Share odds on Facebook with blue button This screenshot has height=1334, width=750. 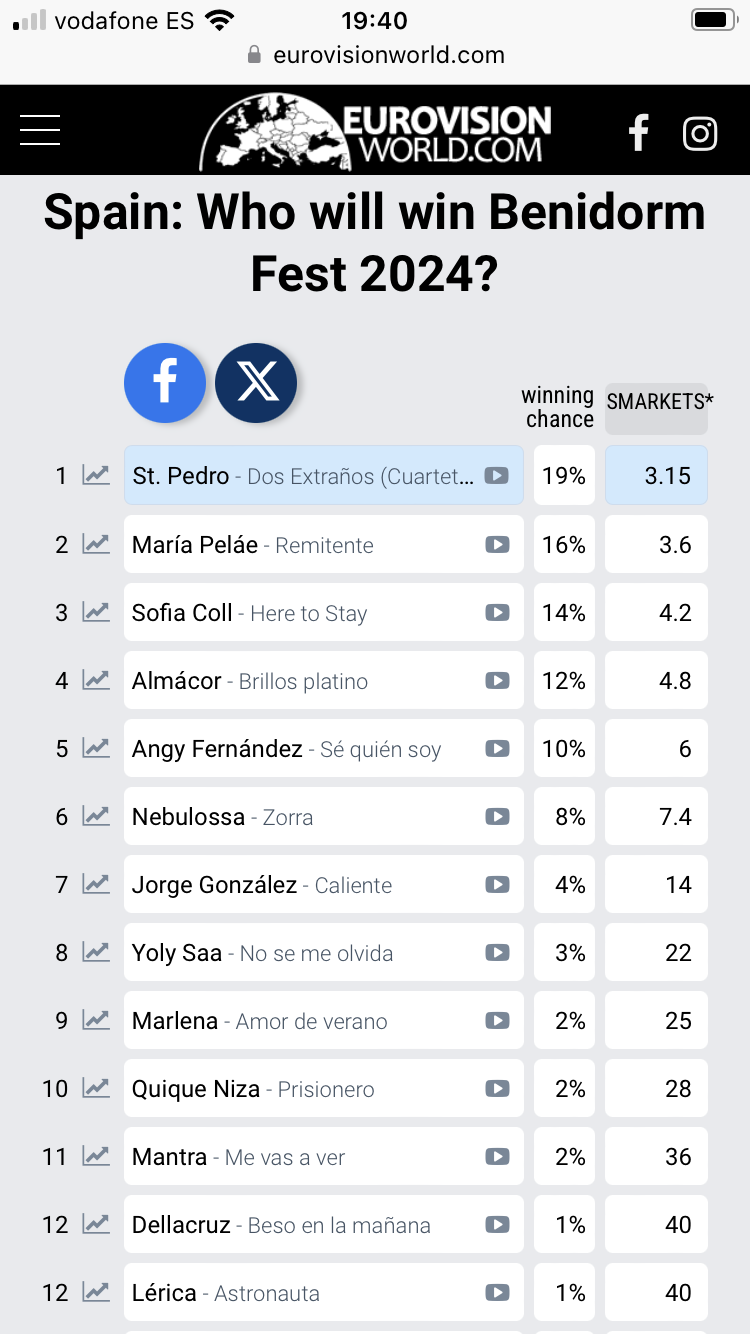click(165, 383)
